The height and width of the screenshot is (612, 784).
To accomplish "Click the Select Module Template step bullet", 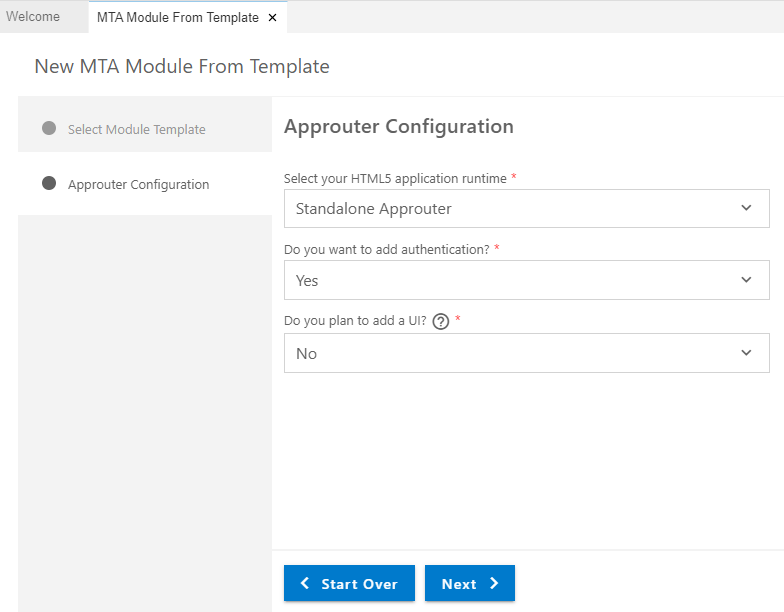I will [49, 128].
